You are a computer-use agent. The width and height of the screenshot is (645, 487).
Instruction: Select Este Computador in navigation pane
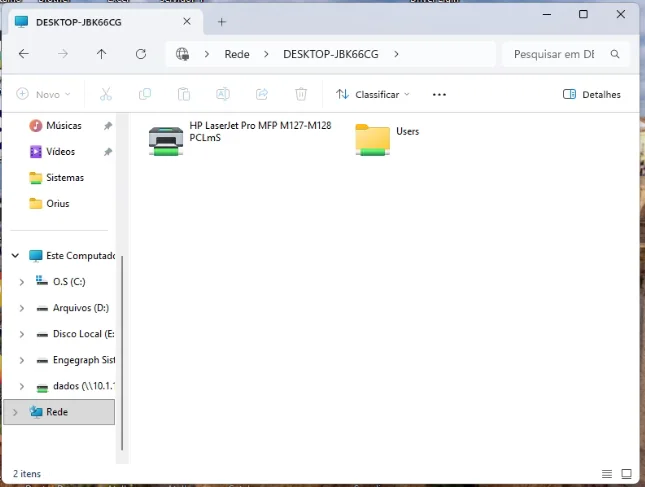(72, 255)
